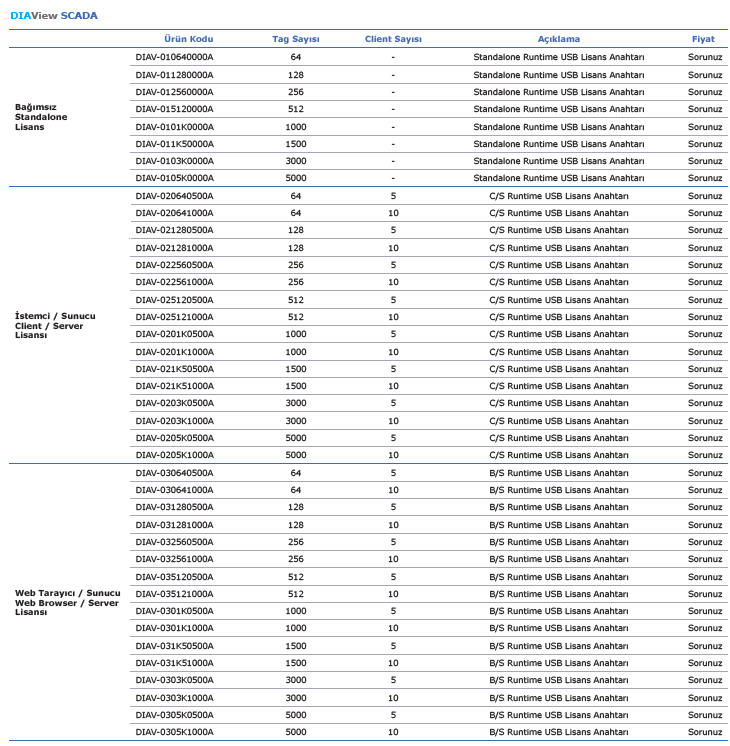
Task: Click tag count 1500 for DIAV-031K50500A
Action: [296, 646]
